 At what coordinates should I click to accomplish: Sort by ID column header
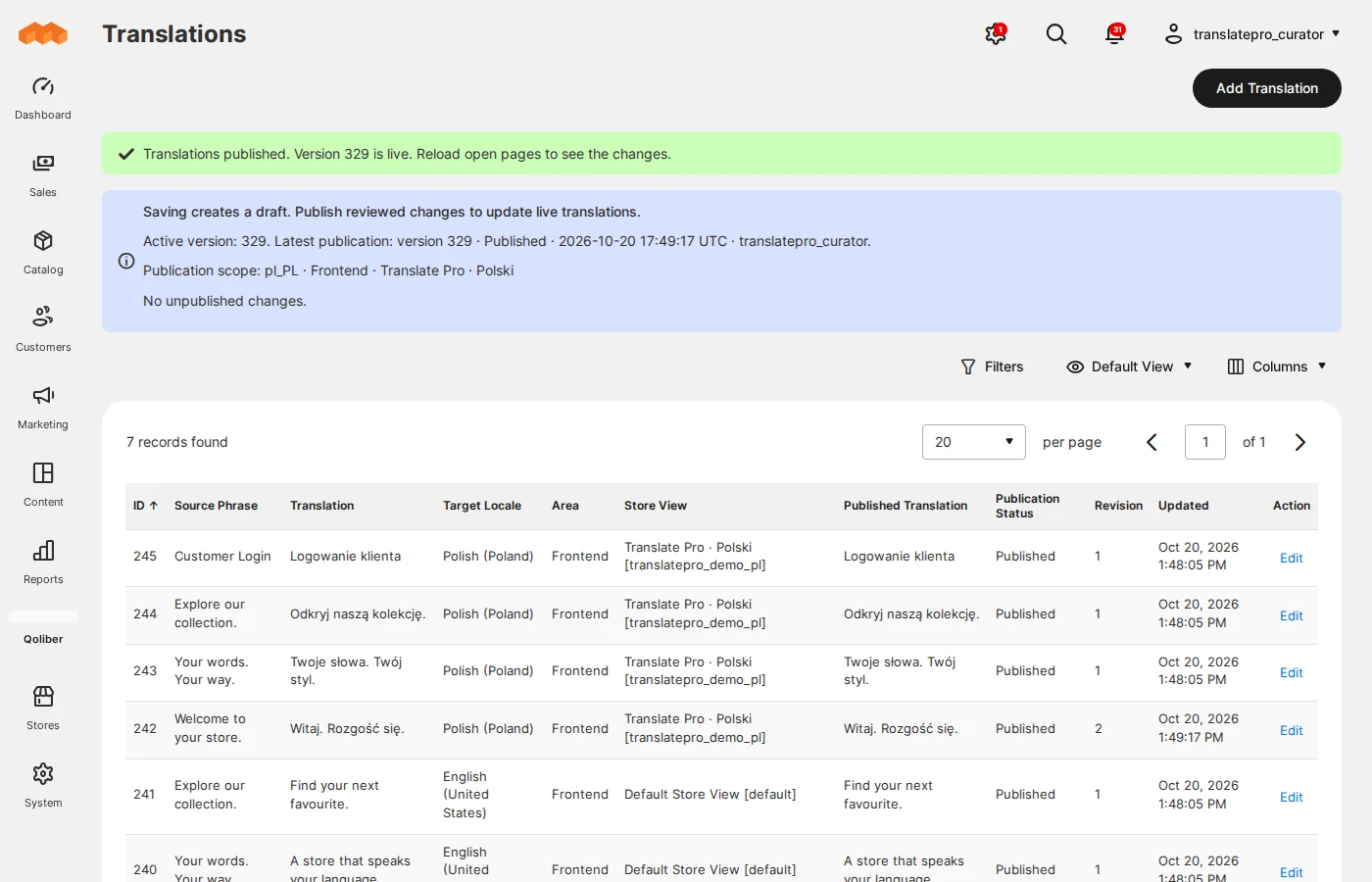click(146, 506)
